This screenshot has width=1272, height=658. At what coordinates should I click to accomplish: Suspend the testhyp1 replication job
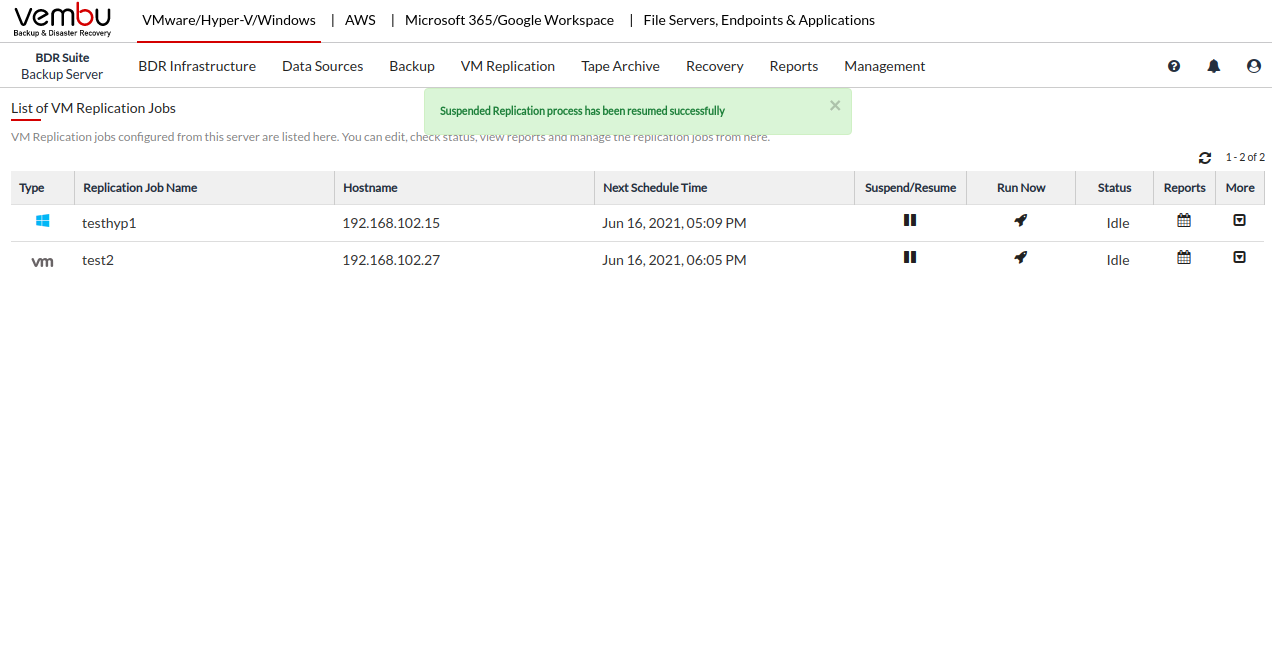click(x=910, y=220)
